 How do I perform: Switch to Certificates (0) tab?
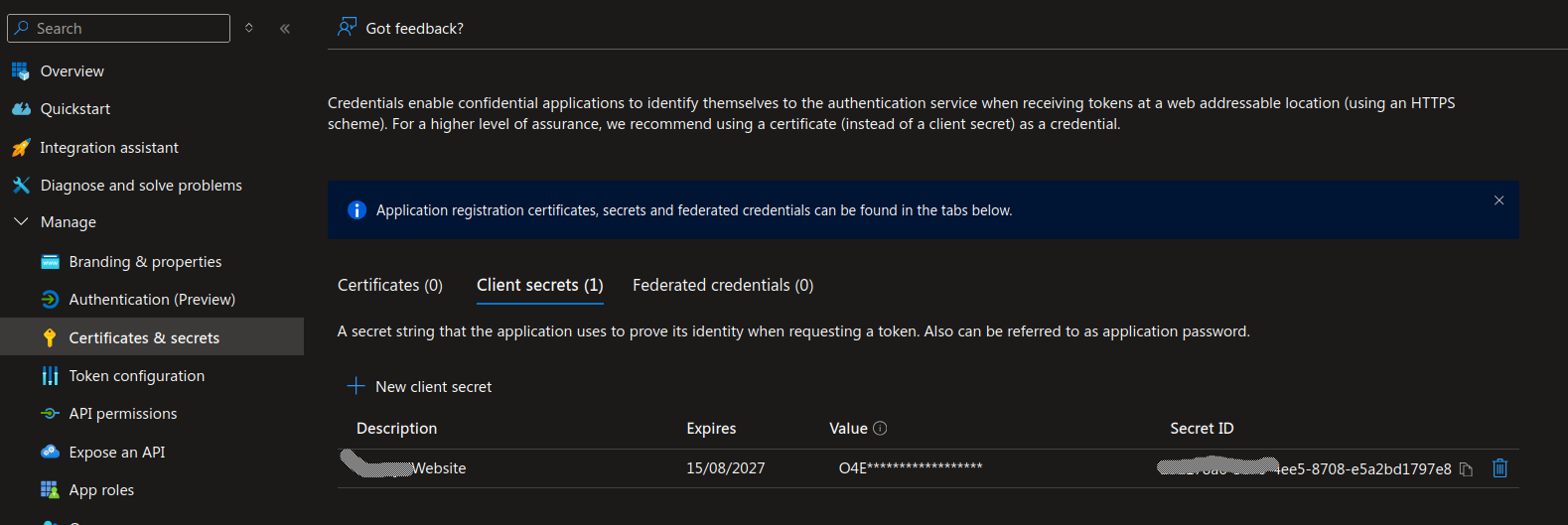coord(390,286)
